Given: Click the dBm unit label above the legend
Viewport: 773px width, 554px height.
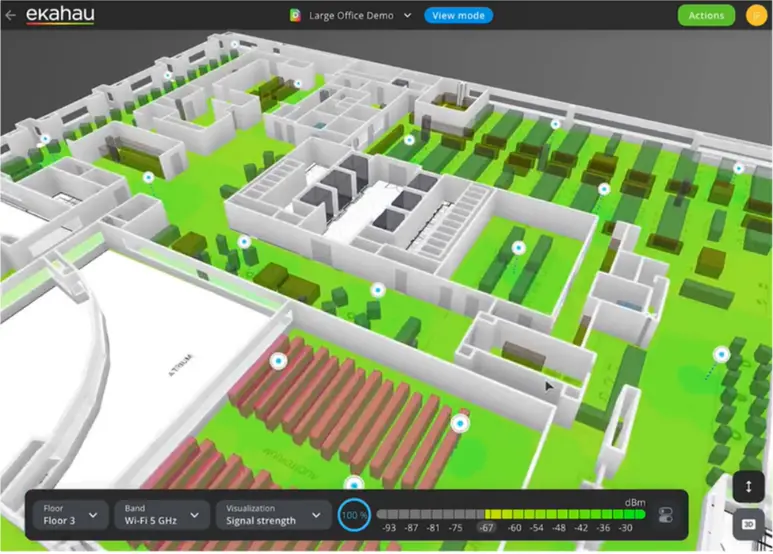Looking at the screenshot, I should point(635,503).
